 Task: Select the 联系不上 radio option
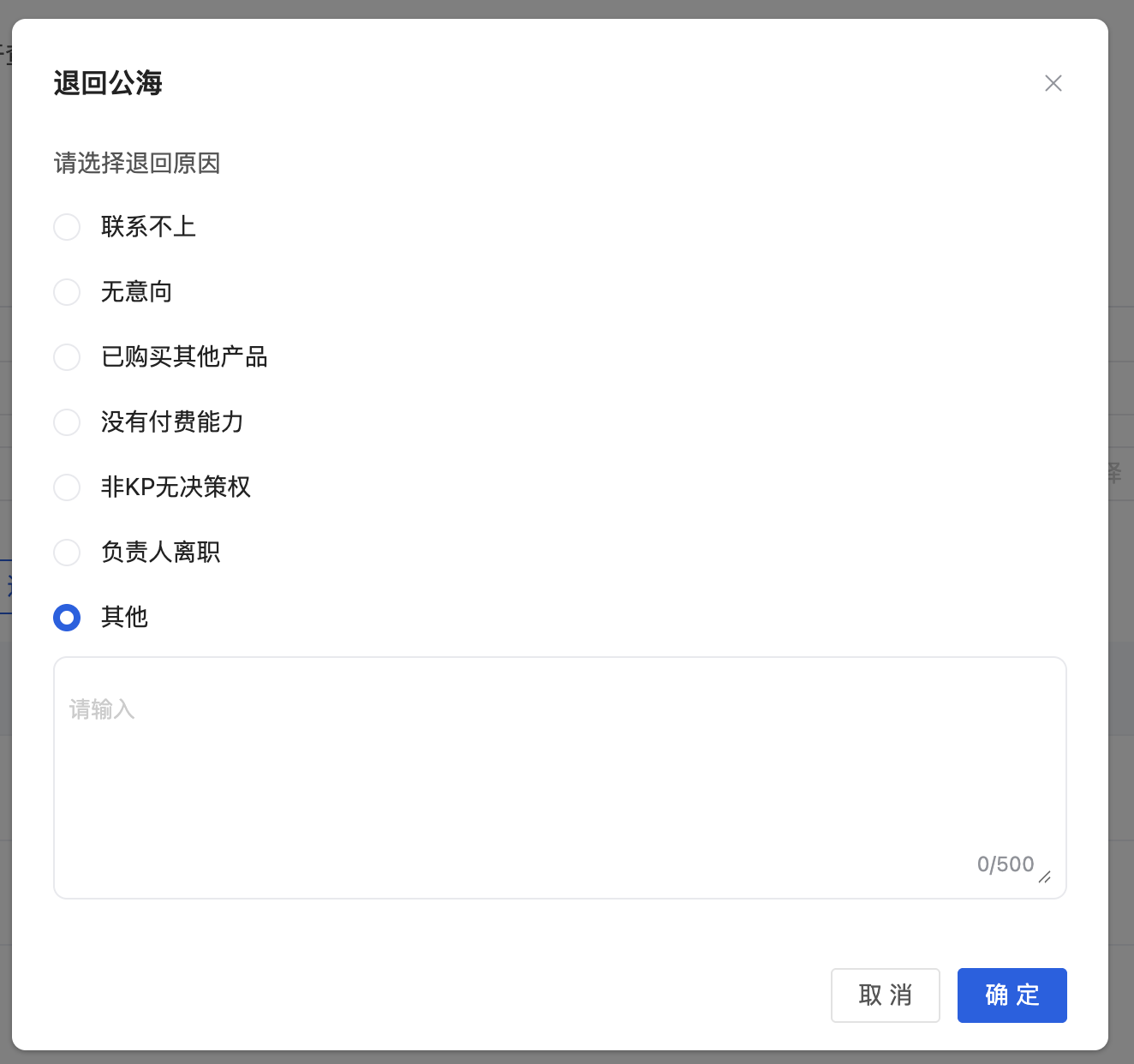click(67, 227)
